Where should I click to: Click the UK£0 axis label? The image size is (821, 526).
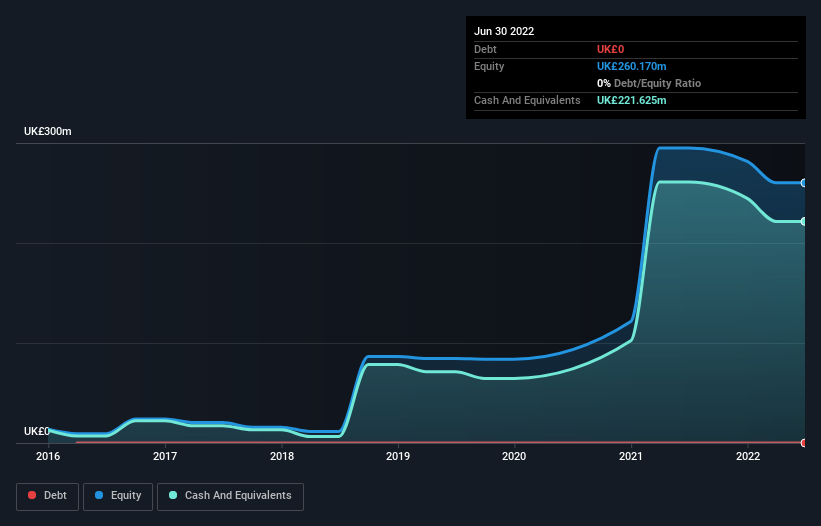point(37,431)
